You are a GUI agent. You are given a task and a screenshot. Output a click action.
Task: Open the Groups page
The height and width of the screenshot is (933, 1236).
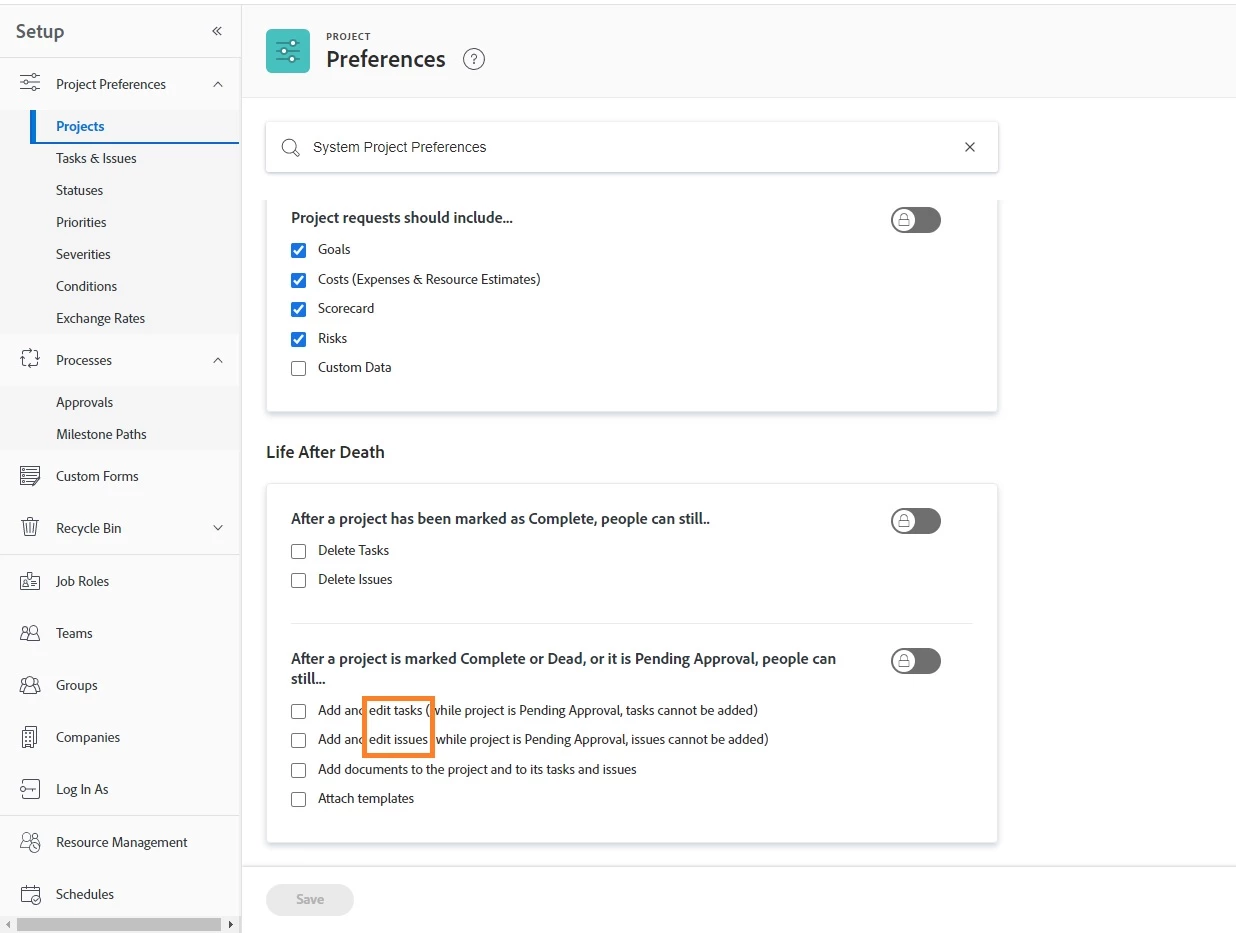tap(77, 685)
